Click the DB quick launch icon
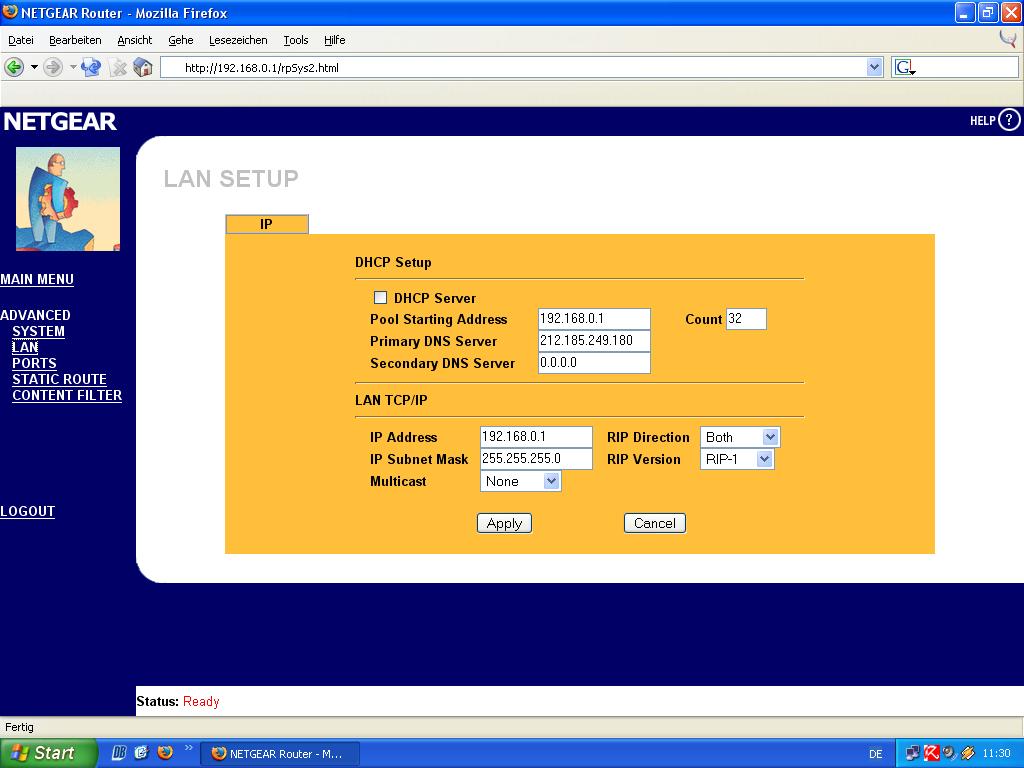 point(118,752)
